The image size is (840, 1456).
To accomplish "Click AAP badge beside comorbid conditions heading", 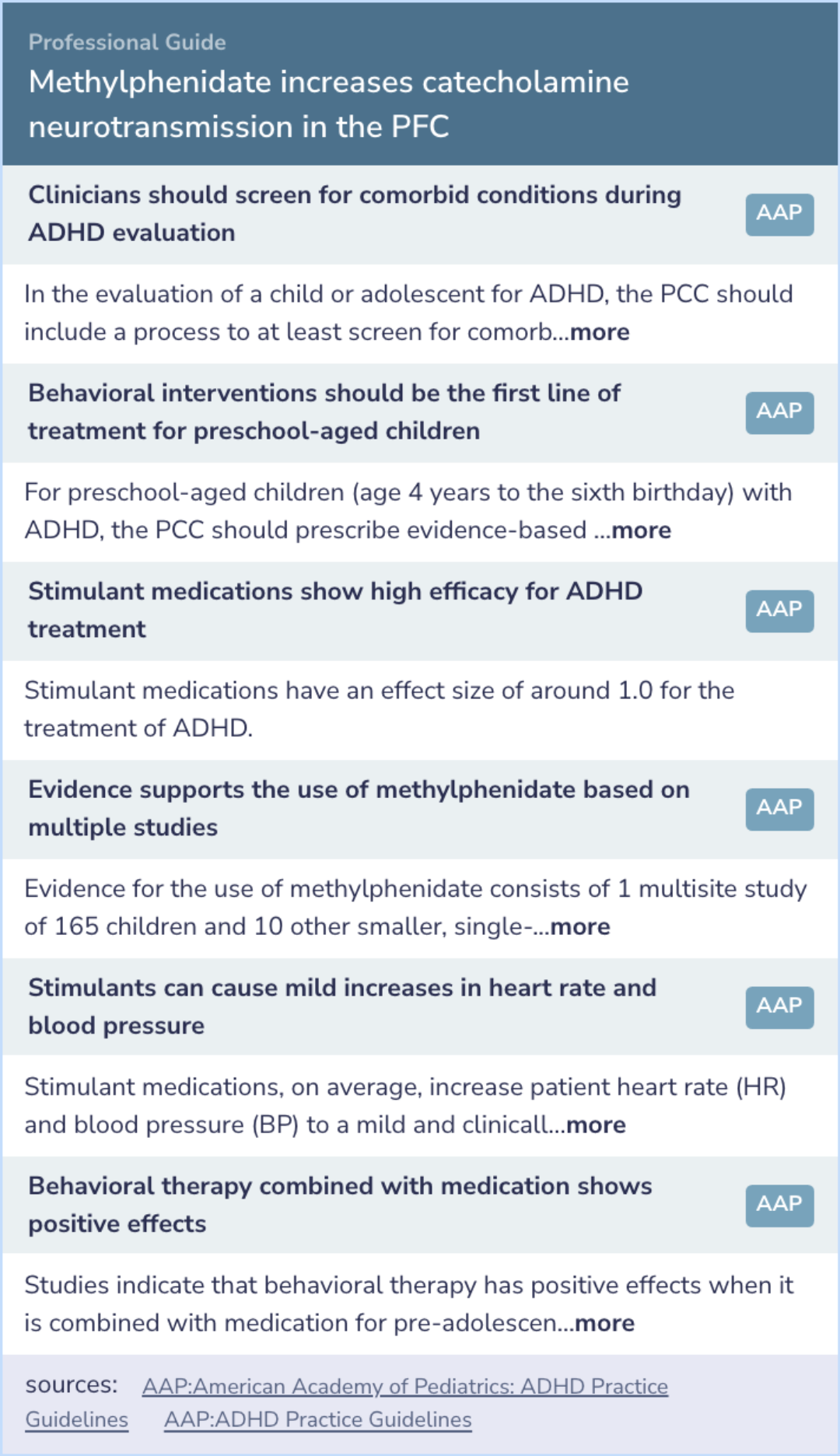I will pos(779,214).
